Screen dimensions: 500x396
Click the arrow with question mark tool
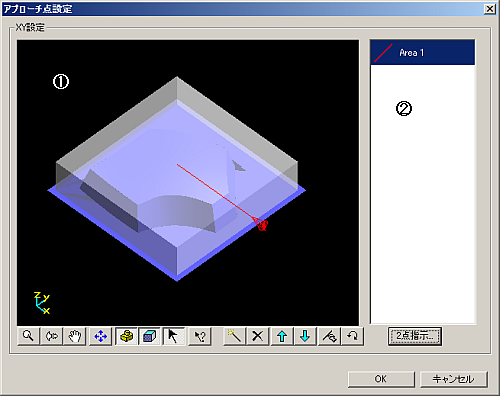(x=200, y=336)
